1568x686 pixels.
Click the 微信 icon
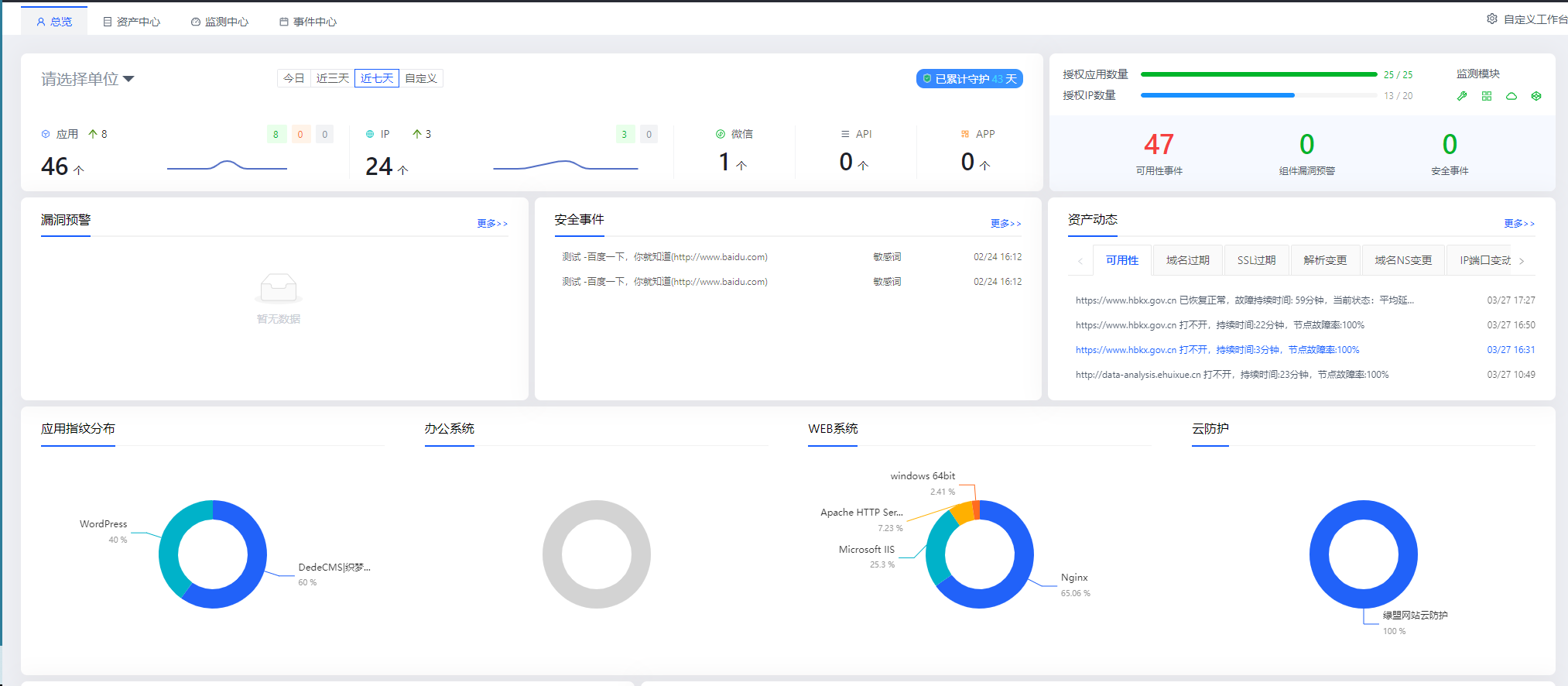tap(721, 134)
